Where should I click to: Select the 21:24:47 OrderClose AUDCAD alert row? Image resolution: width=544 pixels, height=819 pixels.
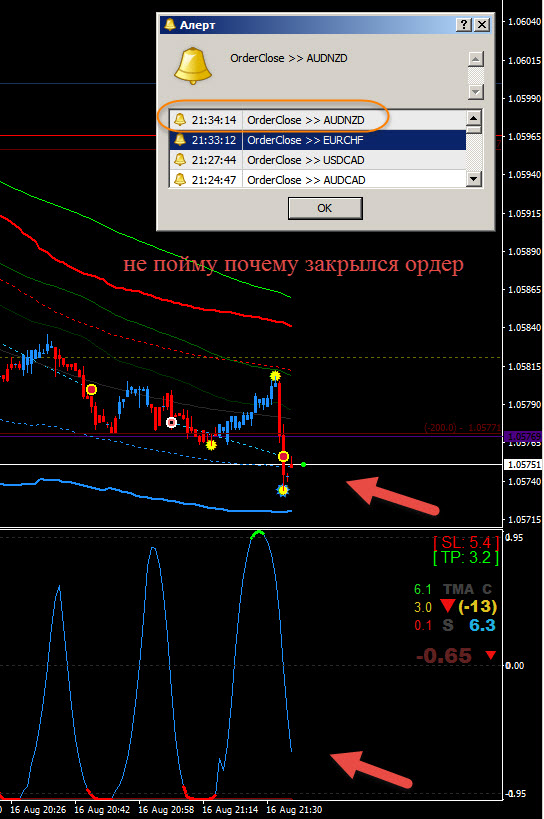point(317,179)
